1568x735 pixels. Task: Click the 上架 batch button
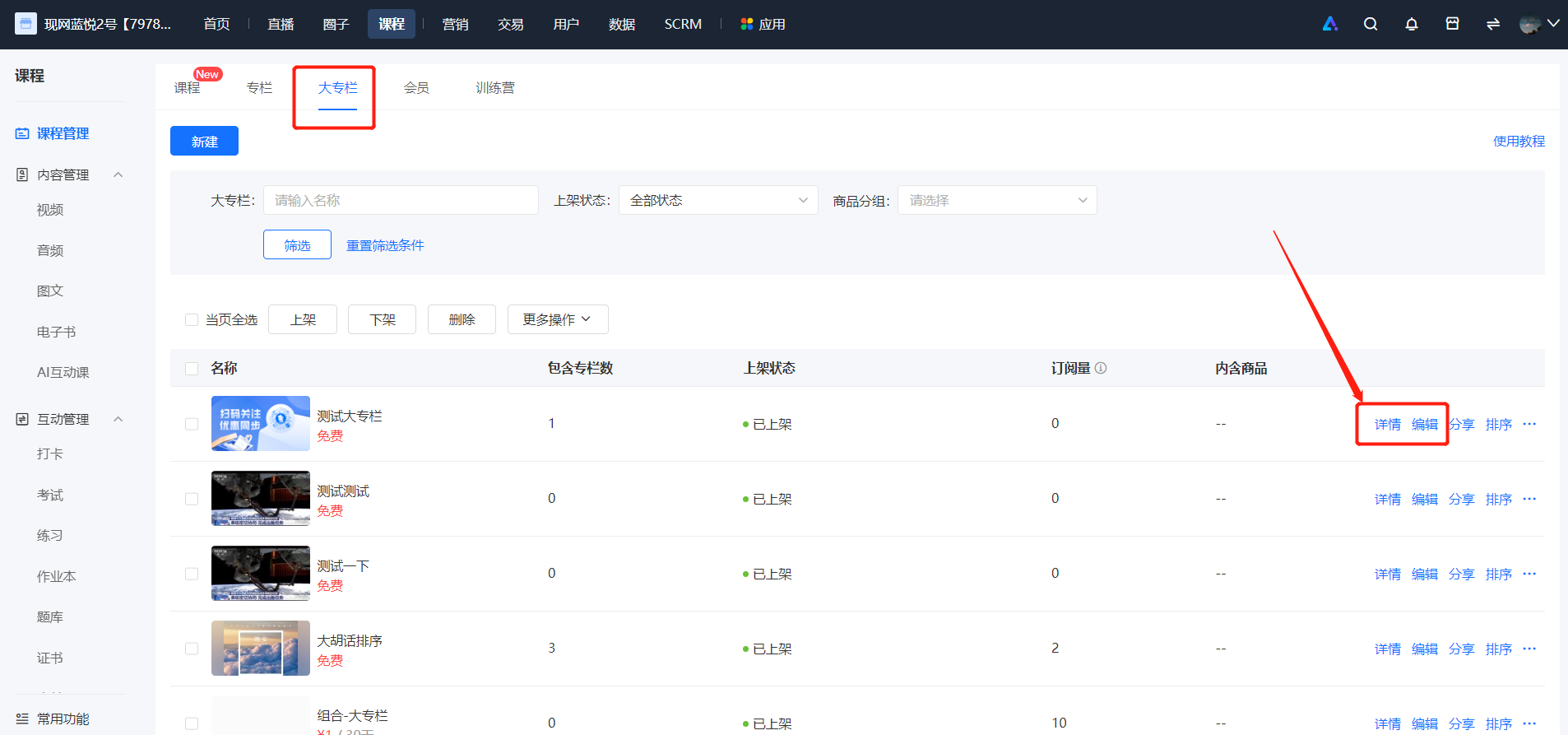coord(303,319)
